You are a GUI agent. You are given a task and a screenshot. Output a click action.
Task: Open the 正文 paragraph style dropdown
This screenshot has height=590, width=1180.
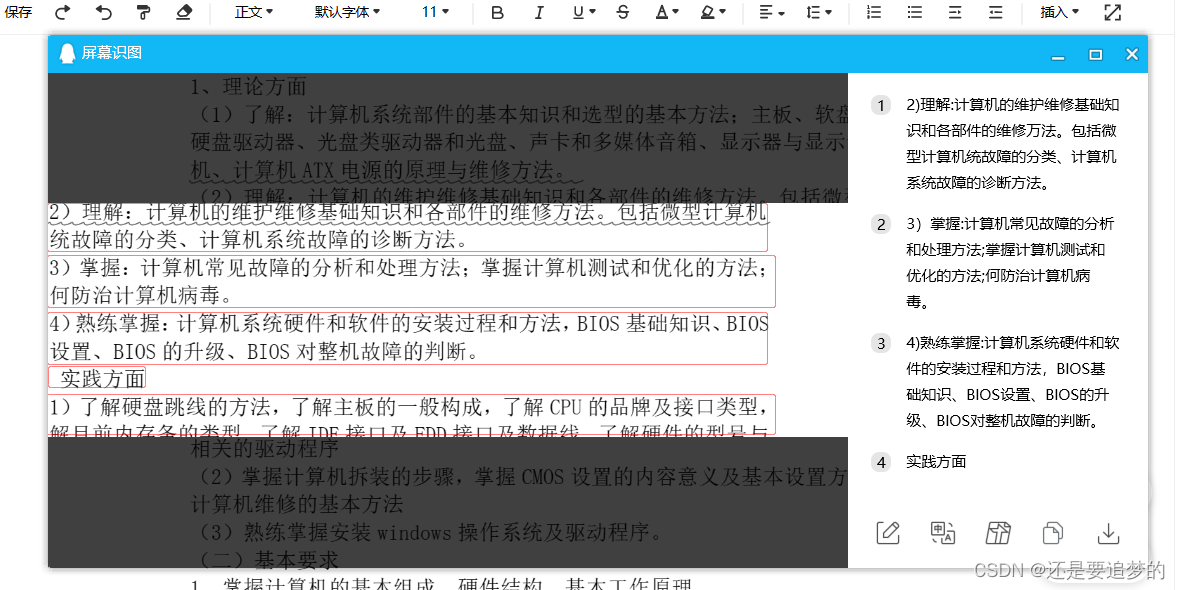coord(254,12)
